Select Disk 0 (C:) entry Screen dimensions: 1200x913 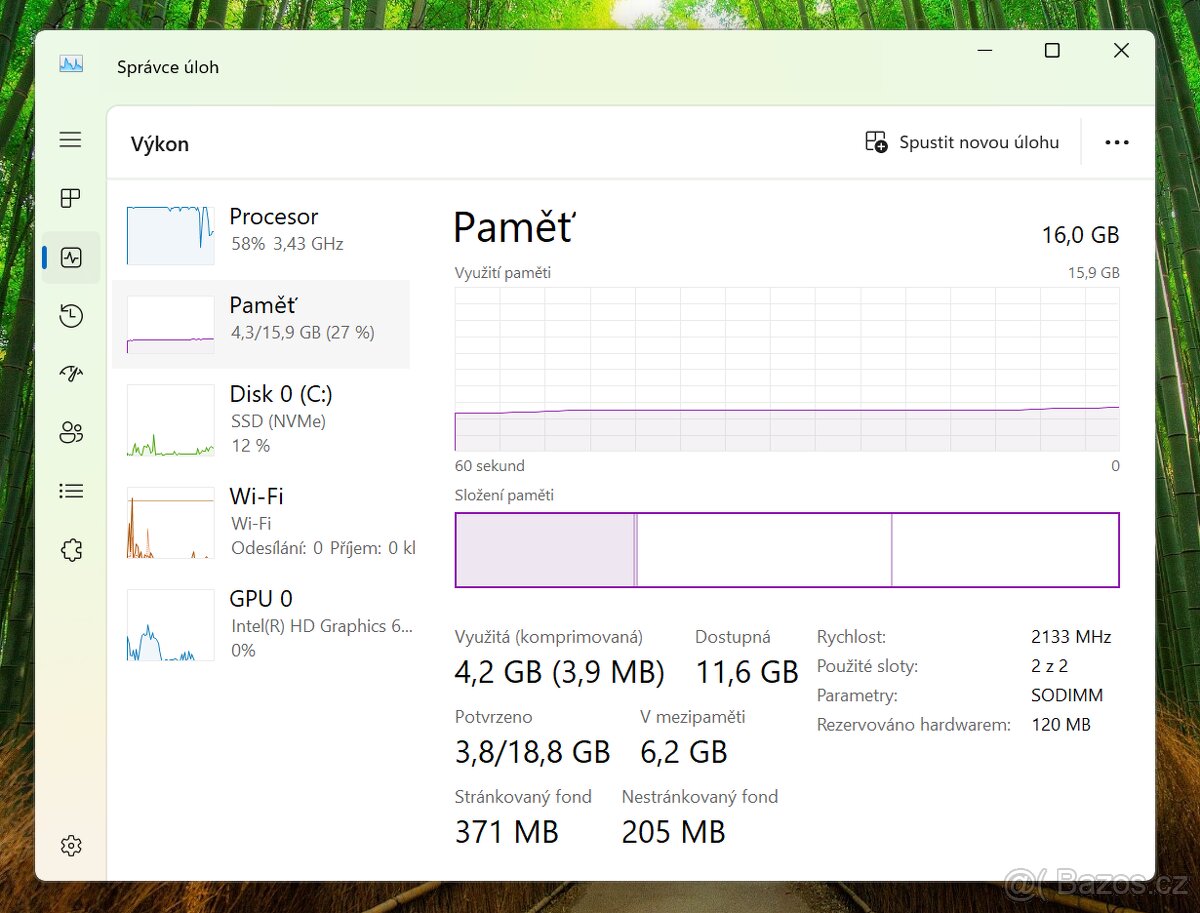pos(262,419)
